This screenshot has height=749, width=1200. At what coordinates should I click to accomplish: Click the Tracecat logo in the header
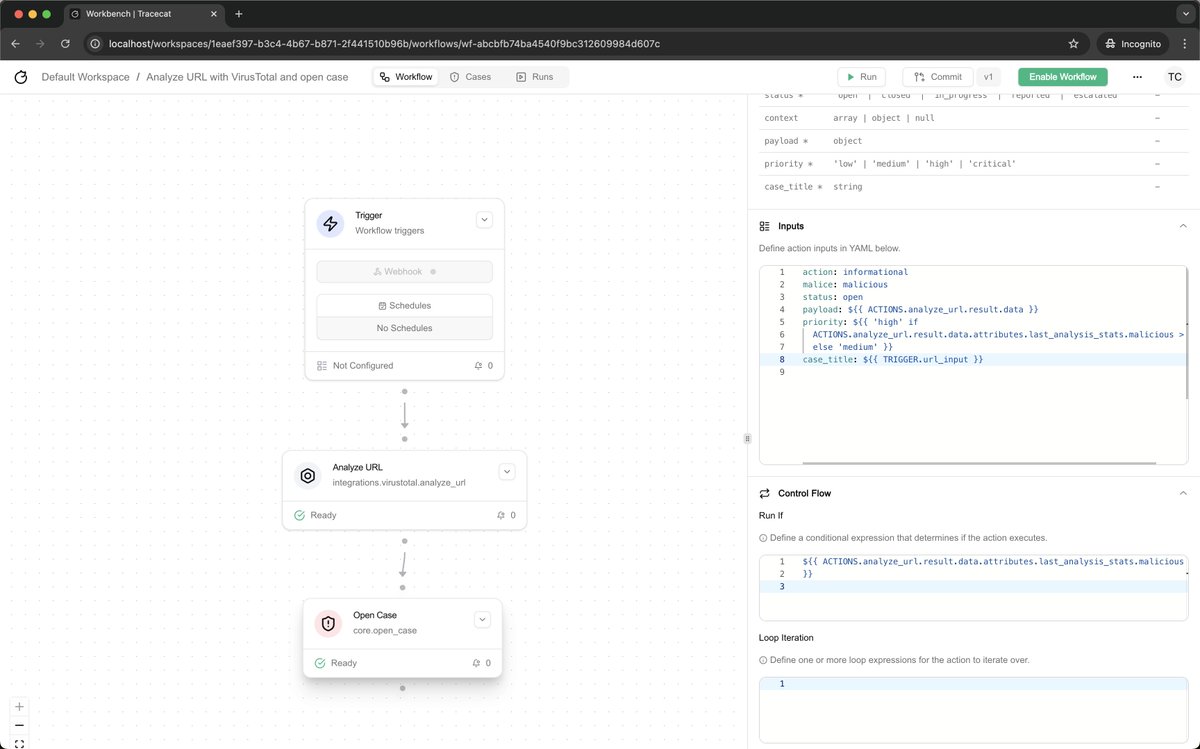click(x=20, y=76)
